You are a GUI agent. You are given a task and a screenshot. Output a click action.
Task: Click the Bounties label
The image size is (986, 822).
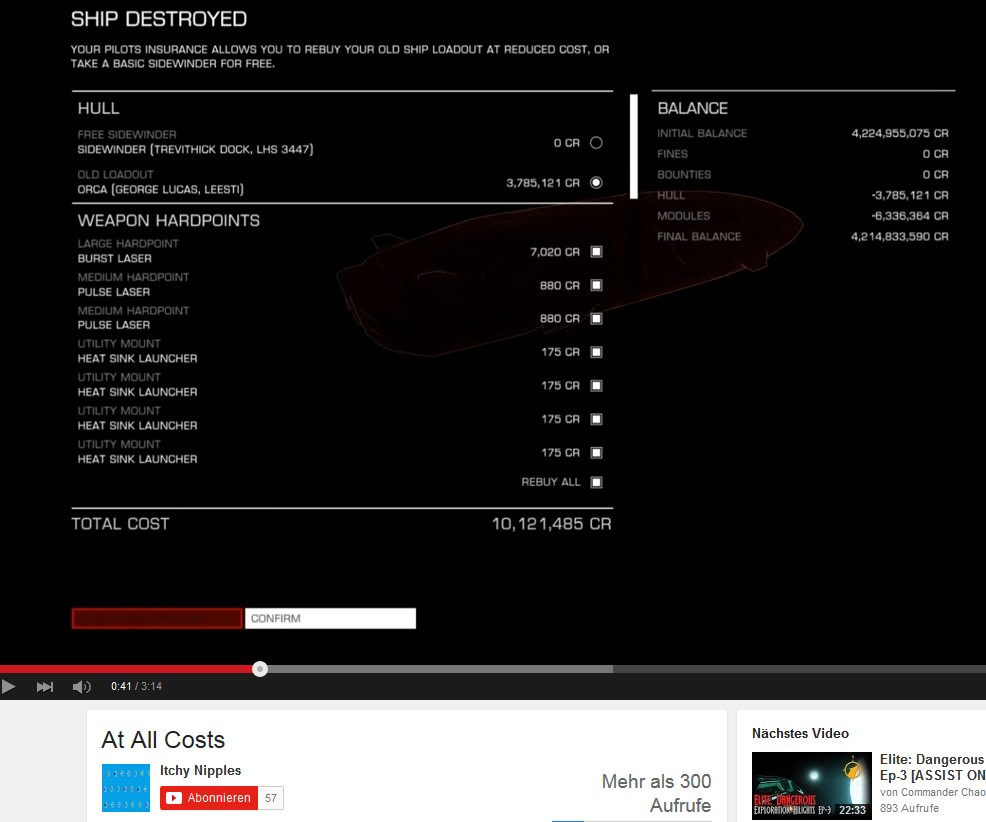coord(684,175)
